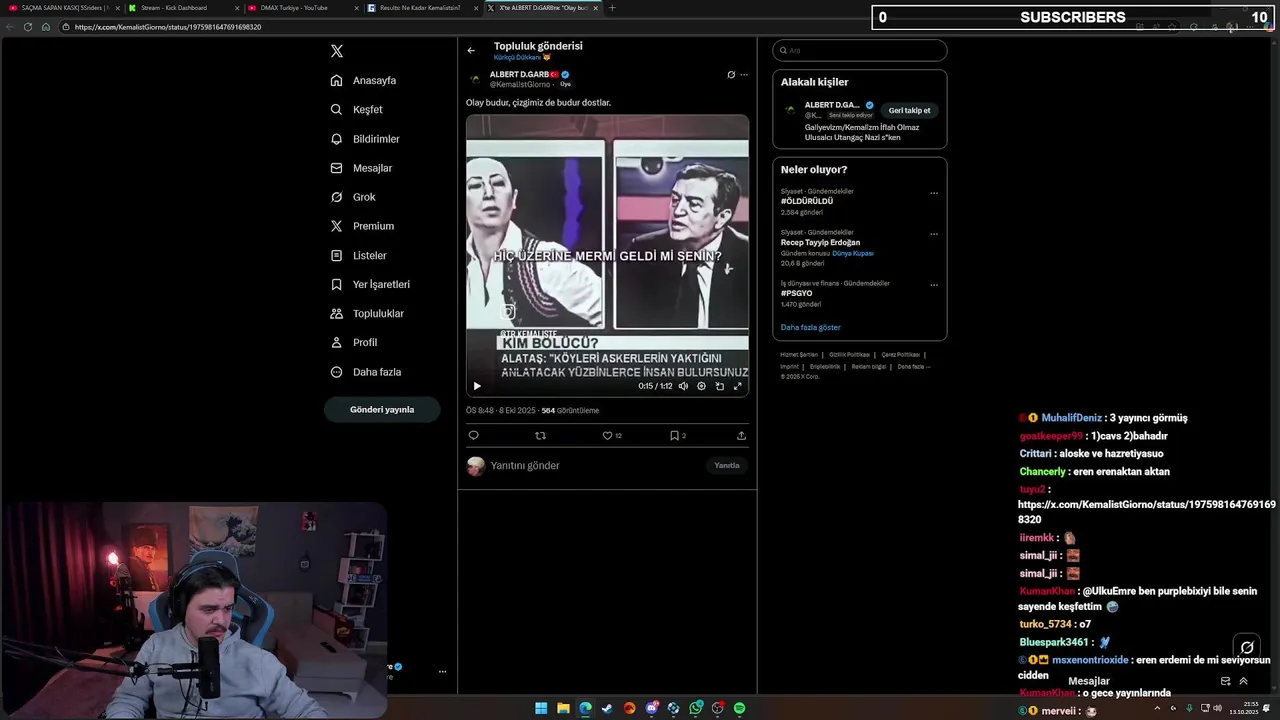Compose new message in Mesajlar drawer
The height and width of the screenshot is (720, 1280).
point(1225,681)
